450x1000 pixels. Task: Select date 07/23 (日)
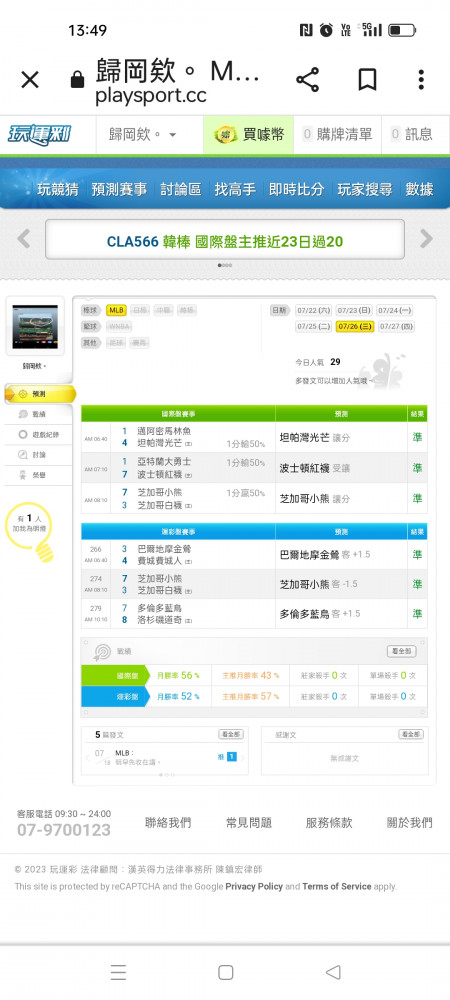(x=354, y=310)
